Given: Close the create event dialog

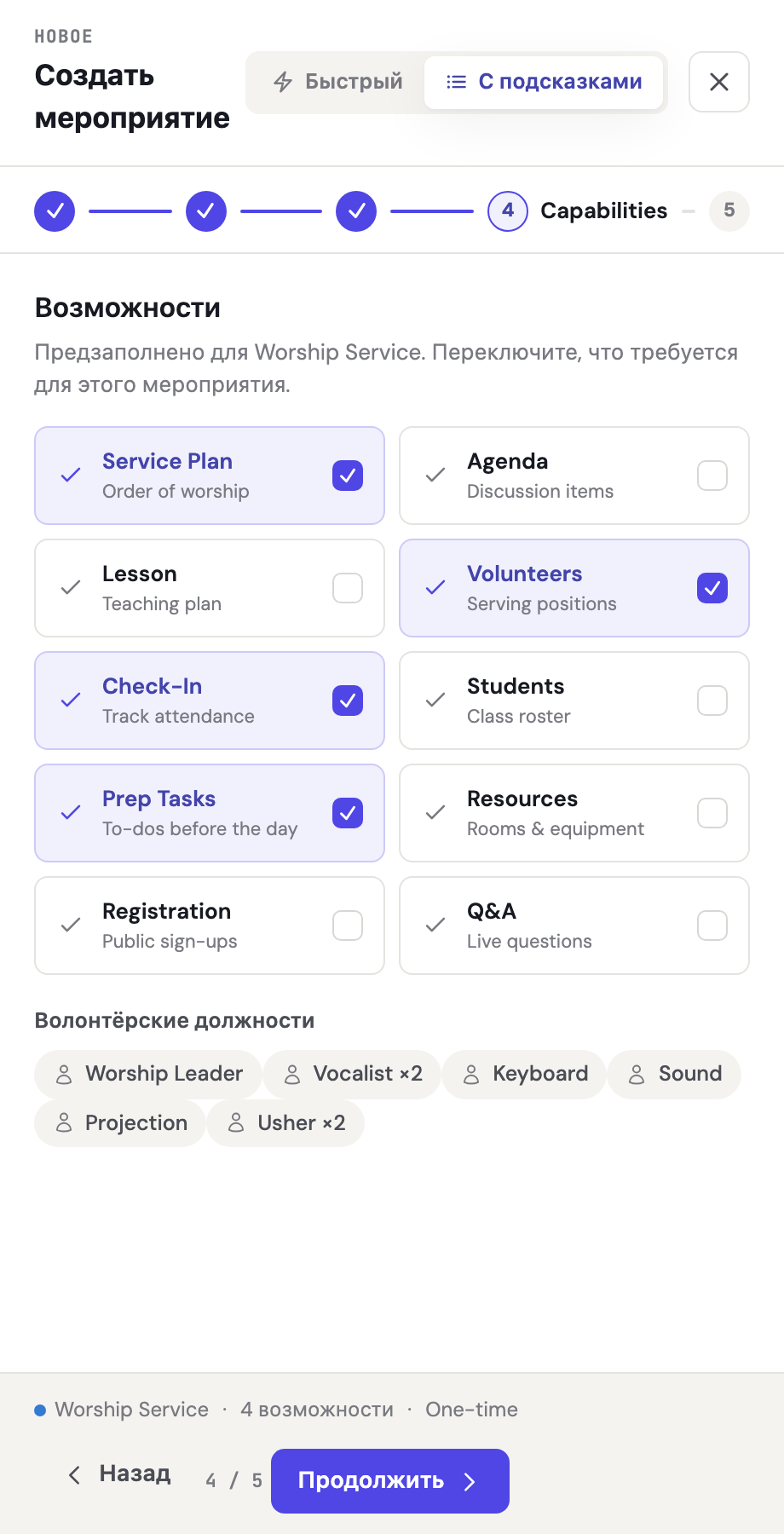Looking at the screenshot, I should point(719,82).
